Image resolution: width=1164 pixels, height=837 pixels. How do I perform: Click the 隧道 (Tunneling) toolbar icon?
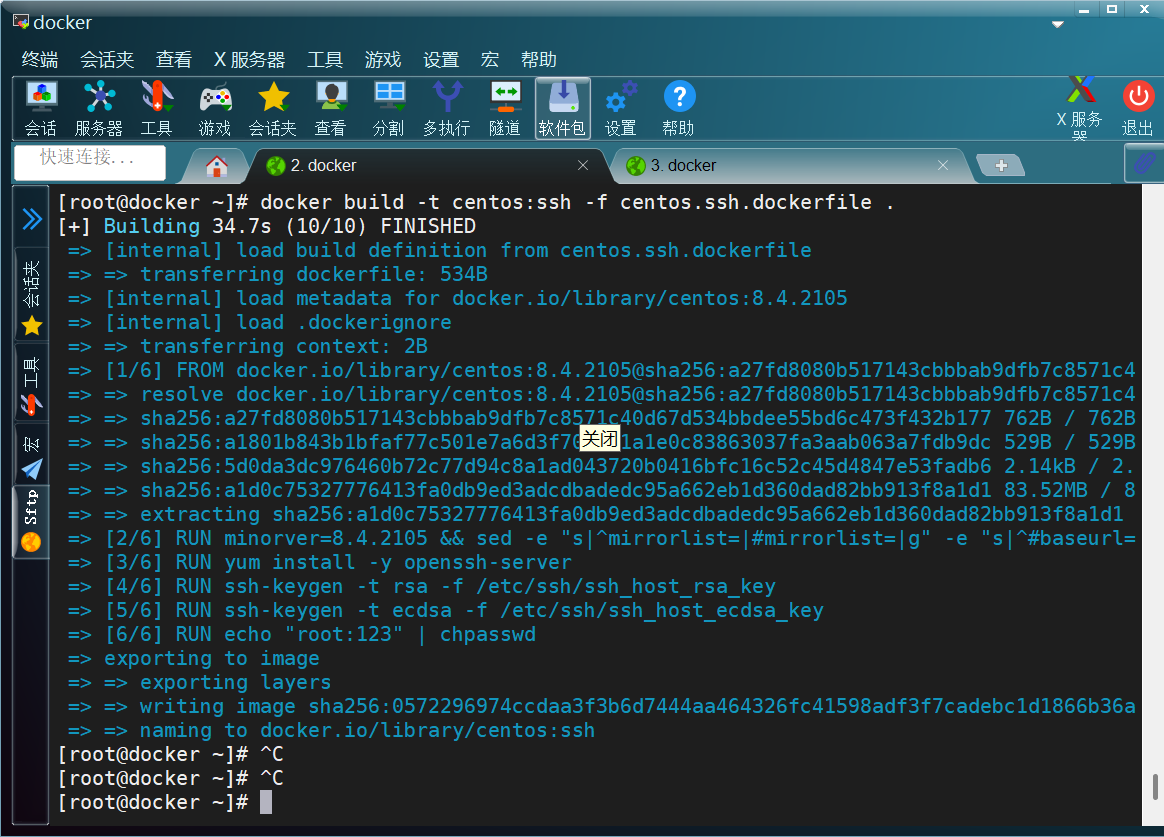[505, 108]
